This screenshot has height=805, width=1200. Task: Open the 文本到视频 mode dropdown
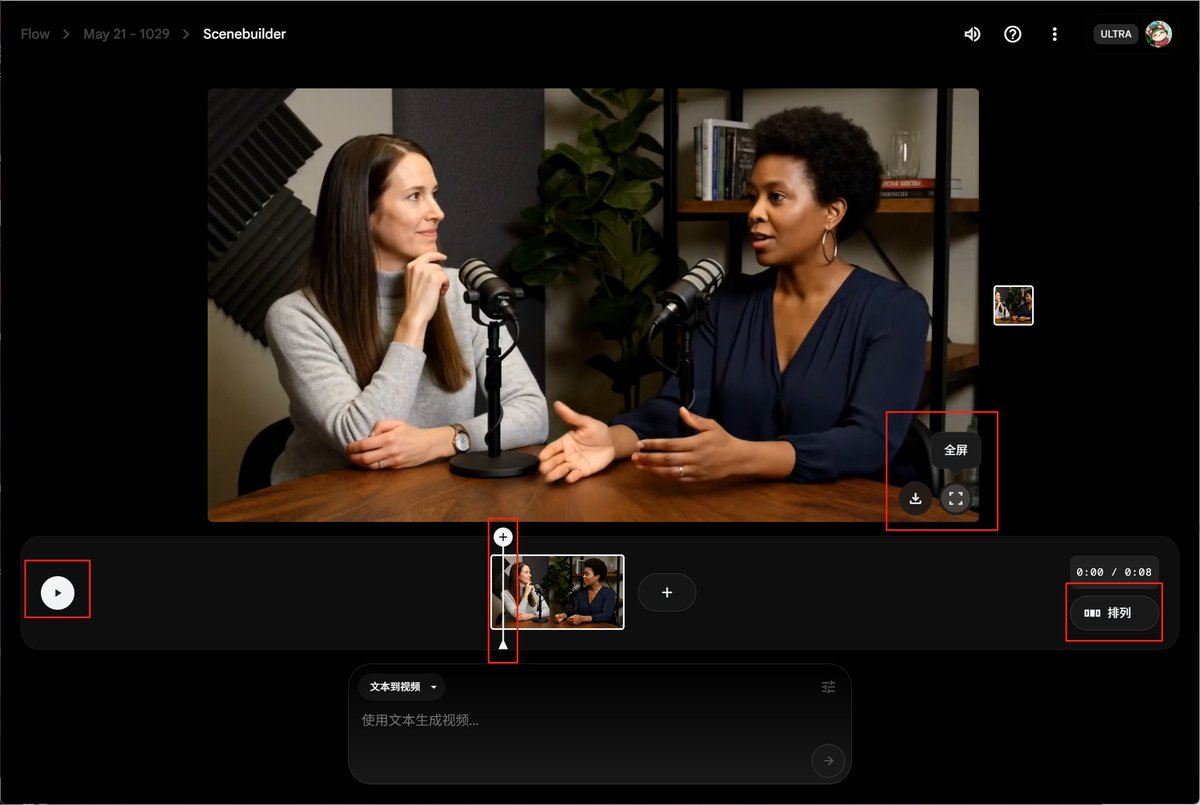tap(403, 687)
